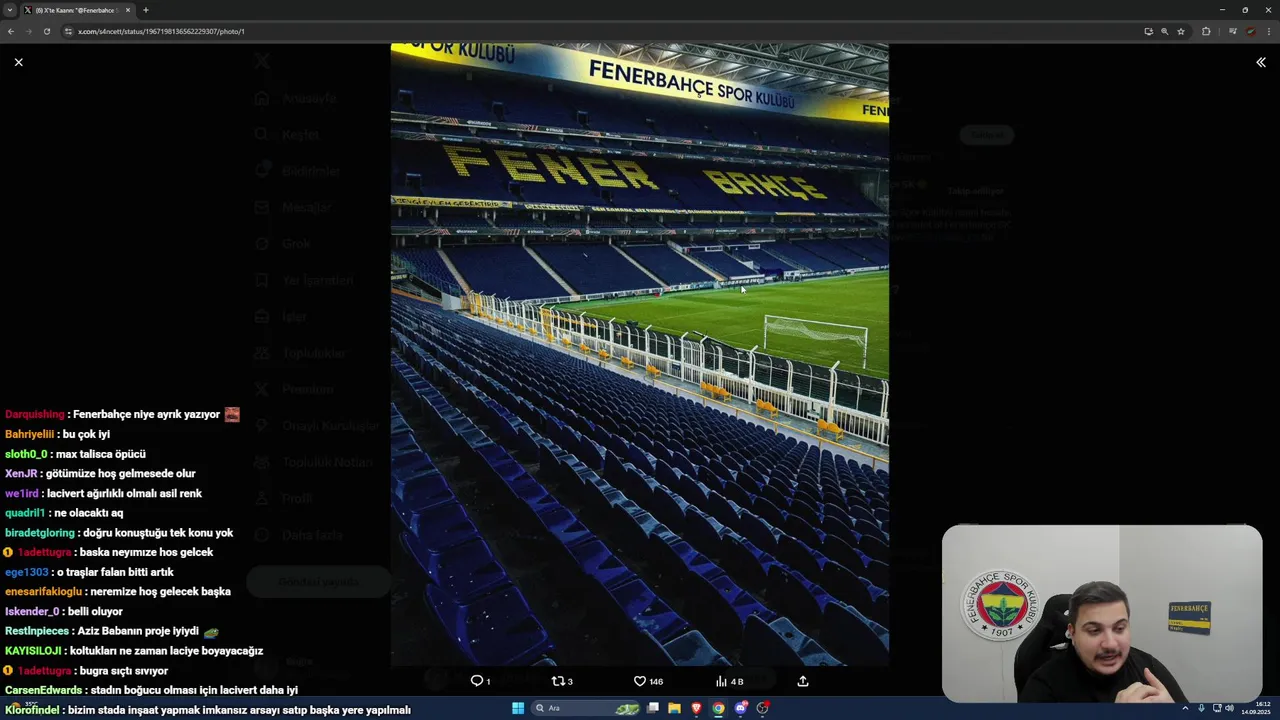Show hidden system tray icons

1187,708
